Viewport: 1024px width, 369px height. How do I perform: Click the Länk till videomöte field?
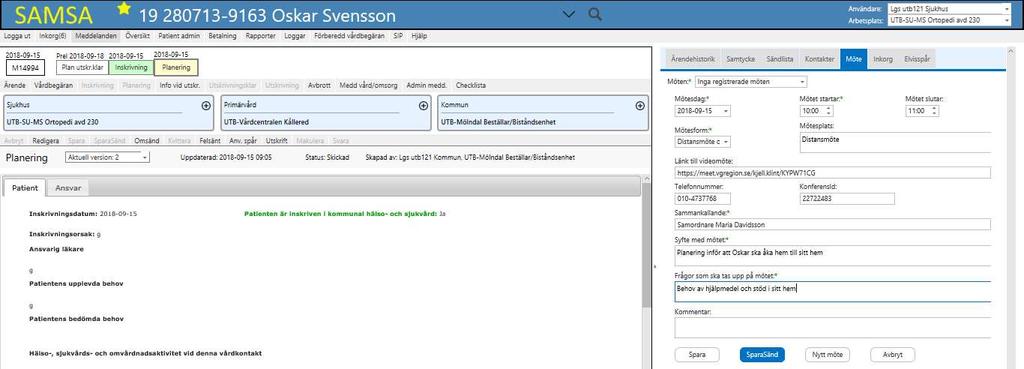[833, 172]
